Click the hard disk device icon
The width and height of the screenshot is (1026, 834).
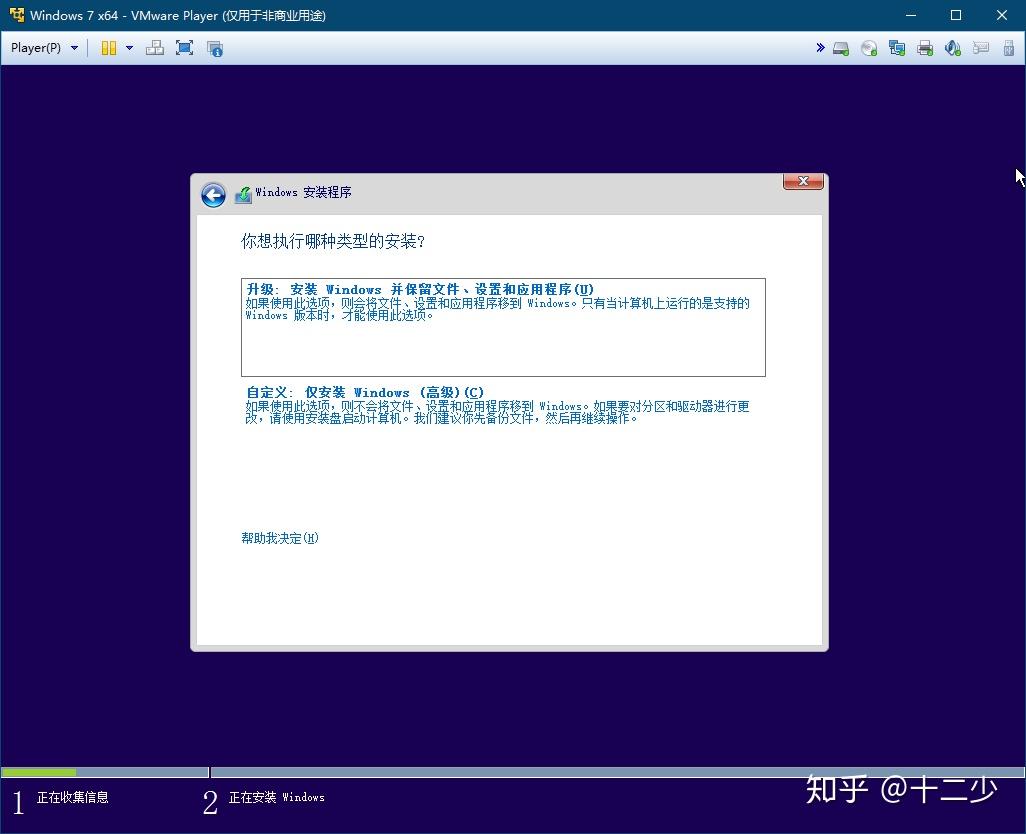[841, 48]
